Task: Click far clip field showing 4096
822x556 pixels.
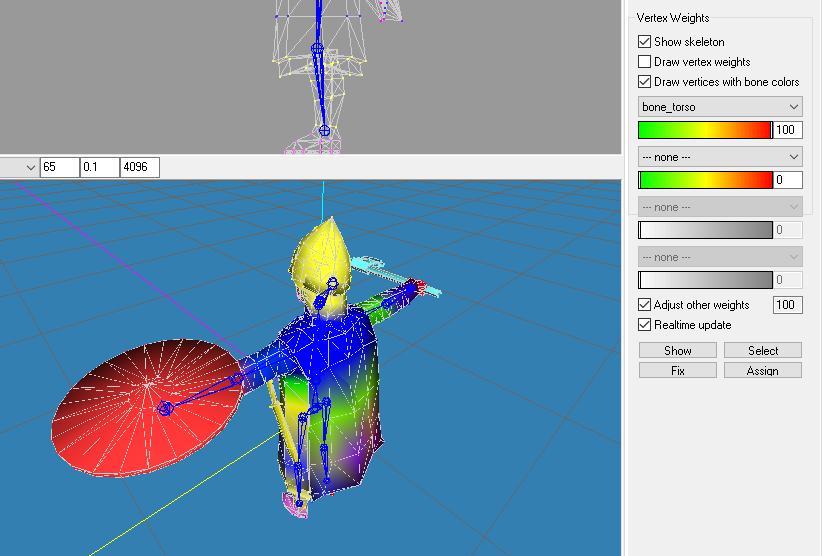Action: [139, 167]
